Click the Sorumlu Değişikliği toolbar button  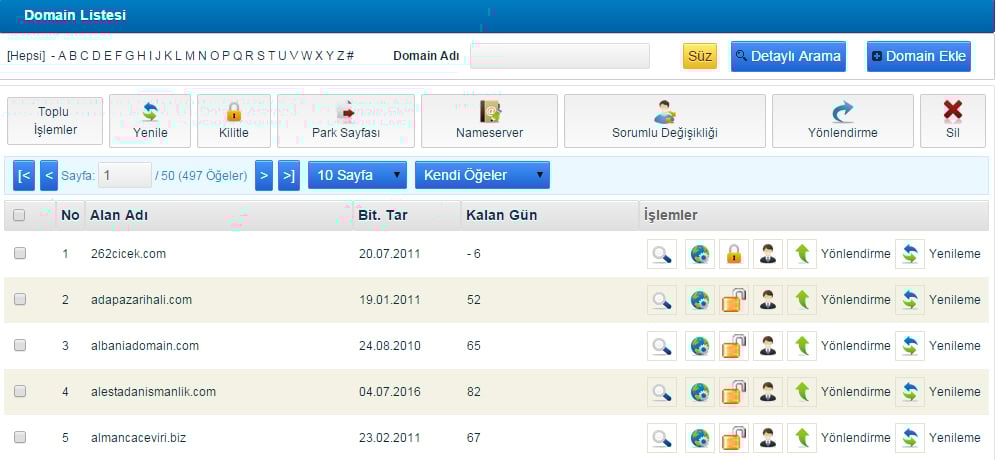pos(664,121)
